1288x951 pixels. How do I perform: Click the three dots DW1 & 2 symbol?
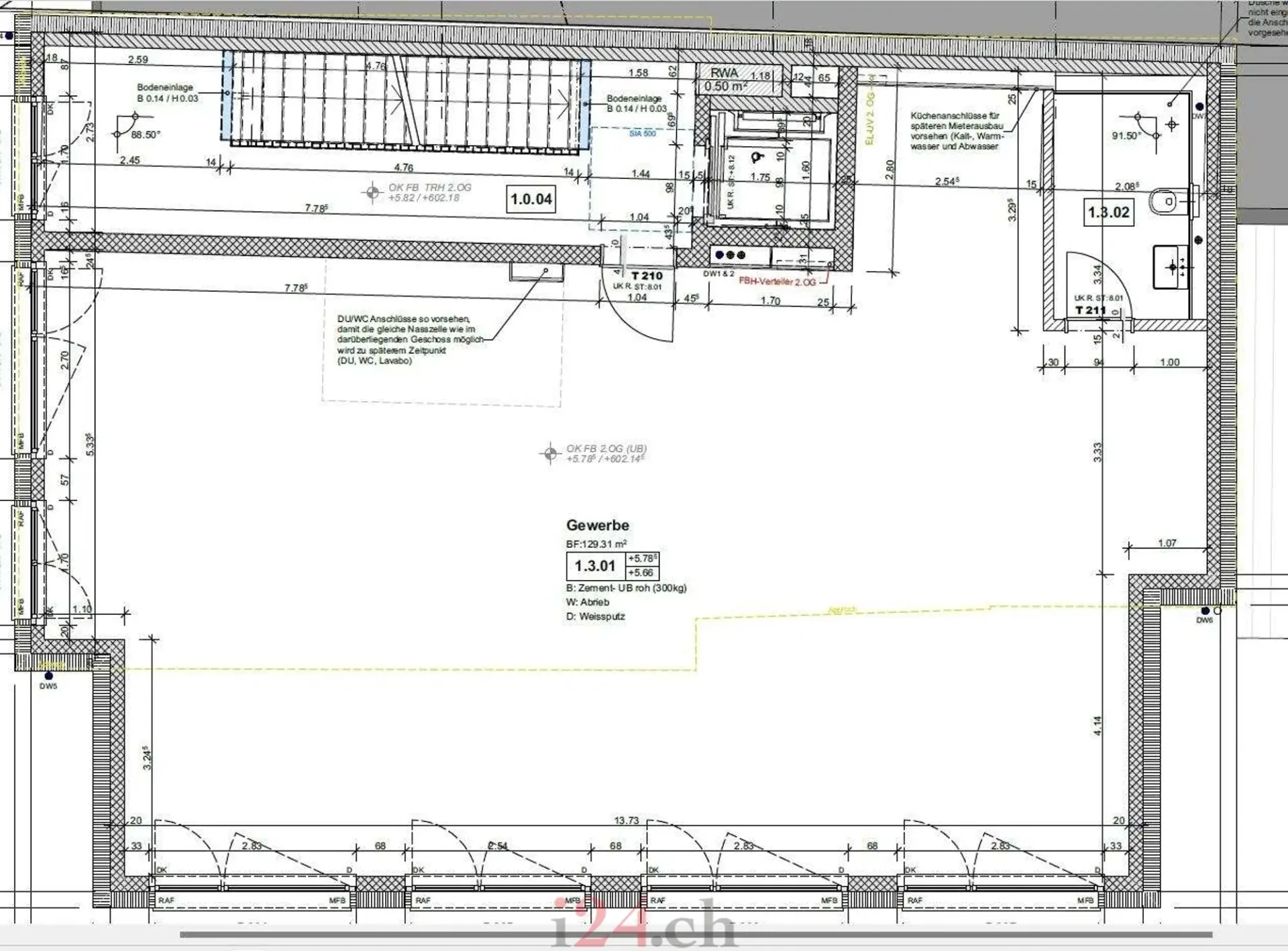click(x=731, y=255)
